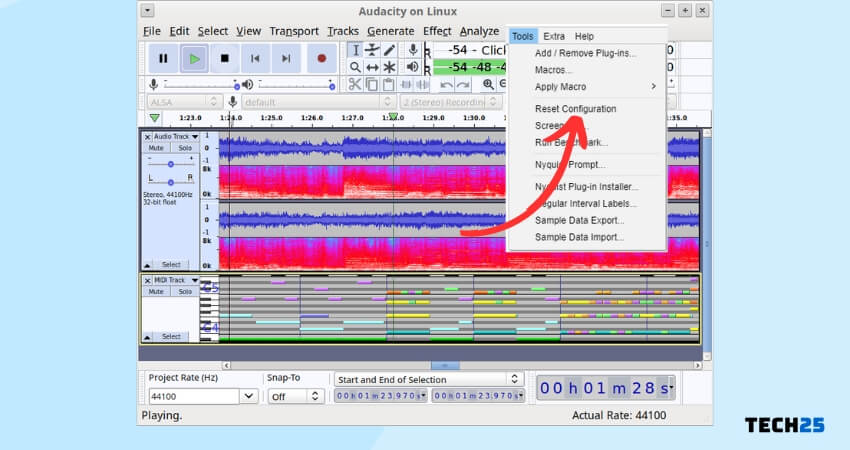This screenshot has width=850, height=450.
Task: Open the Transport menu
Action: click(x=294, y=31)
